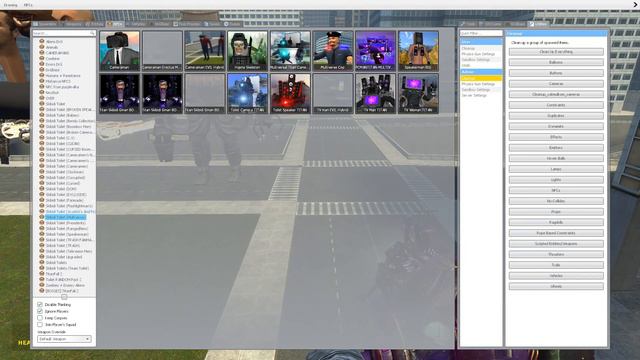Spawn the Multiversal Titan Cameraman thumbnail
This screenshot has width=640, height=360.
pos(290,51)
